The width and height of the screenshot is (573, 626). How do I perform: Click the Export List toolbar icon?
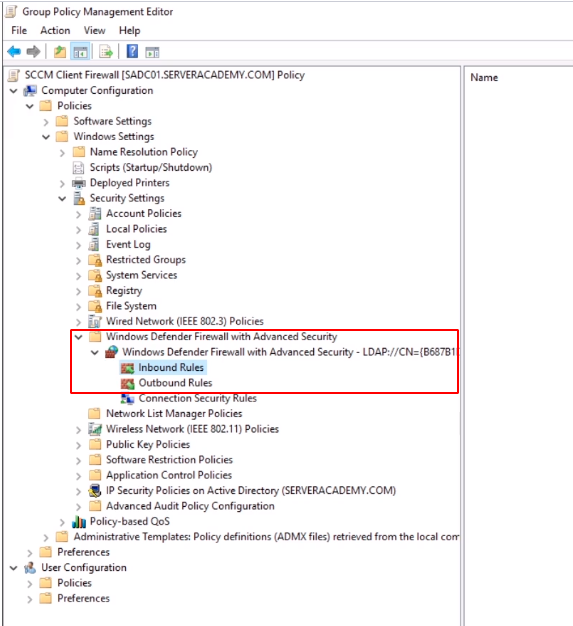(106, 52)
